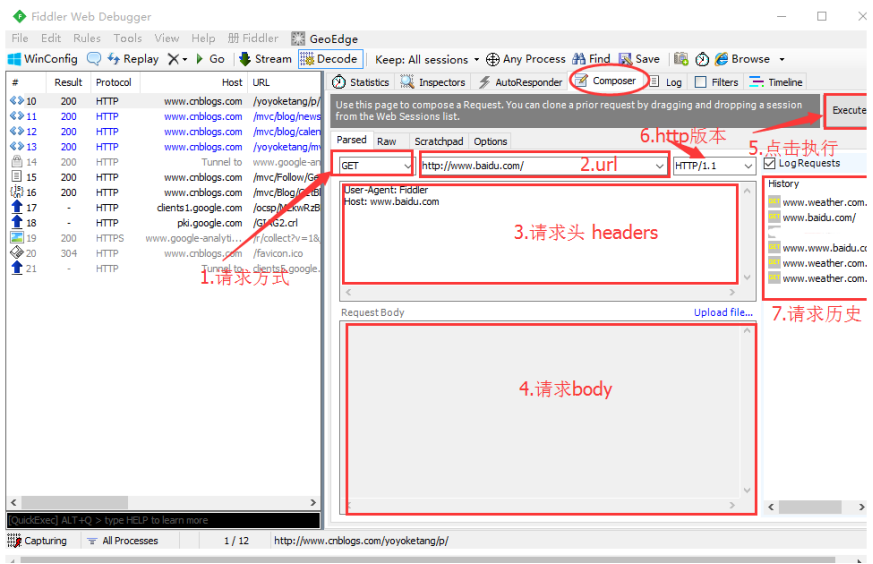Viewport: 873px width, 564px height.
Task: Open the Remove sessions X menu
Action: pyautogui.click(x=178, y=59)
